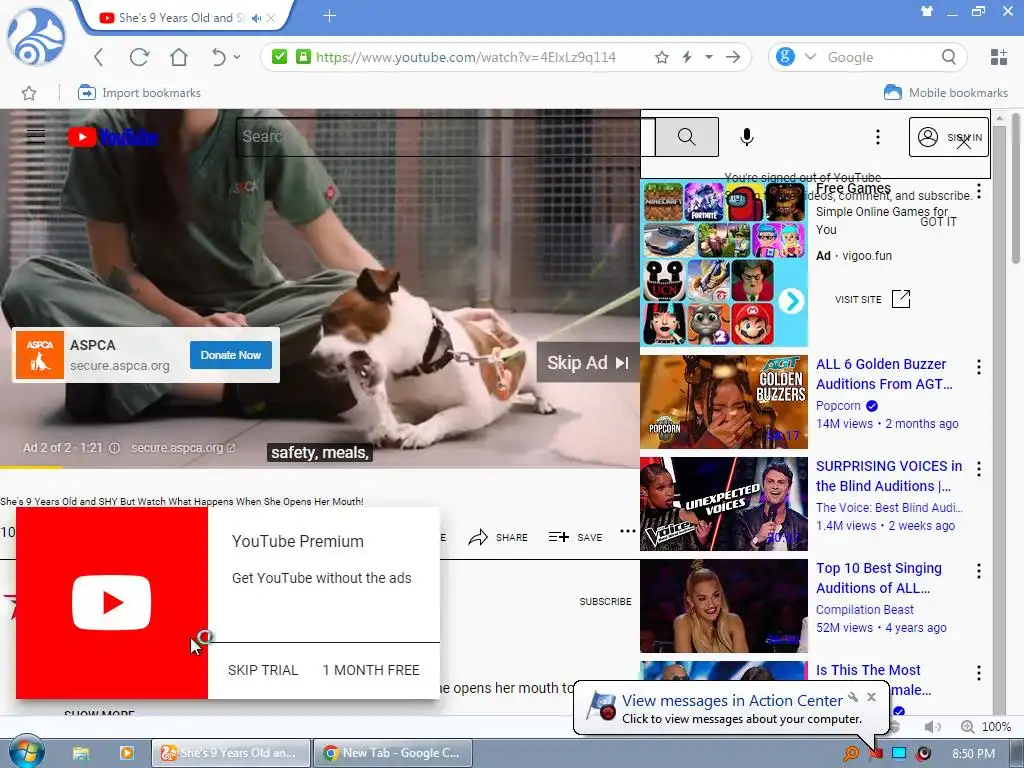
Task: Click the green security check shield icon
Action: pyautogui.click(x=280, y=57)
